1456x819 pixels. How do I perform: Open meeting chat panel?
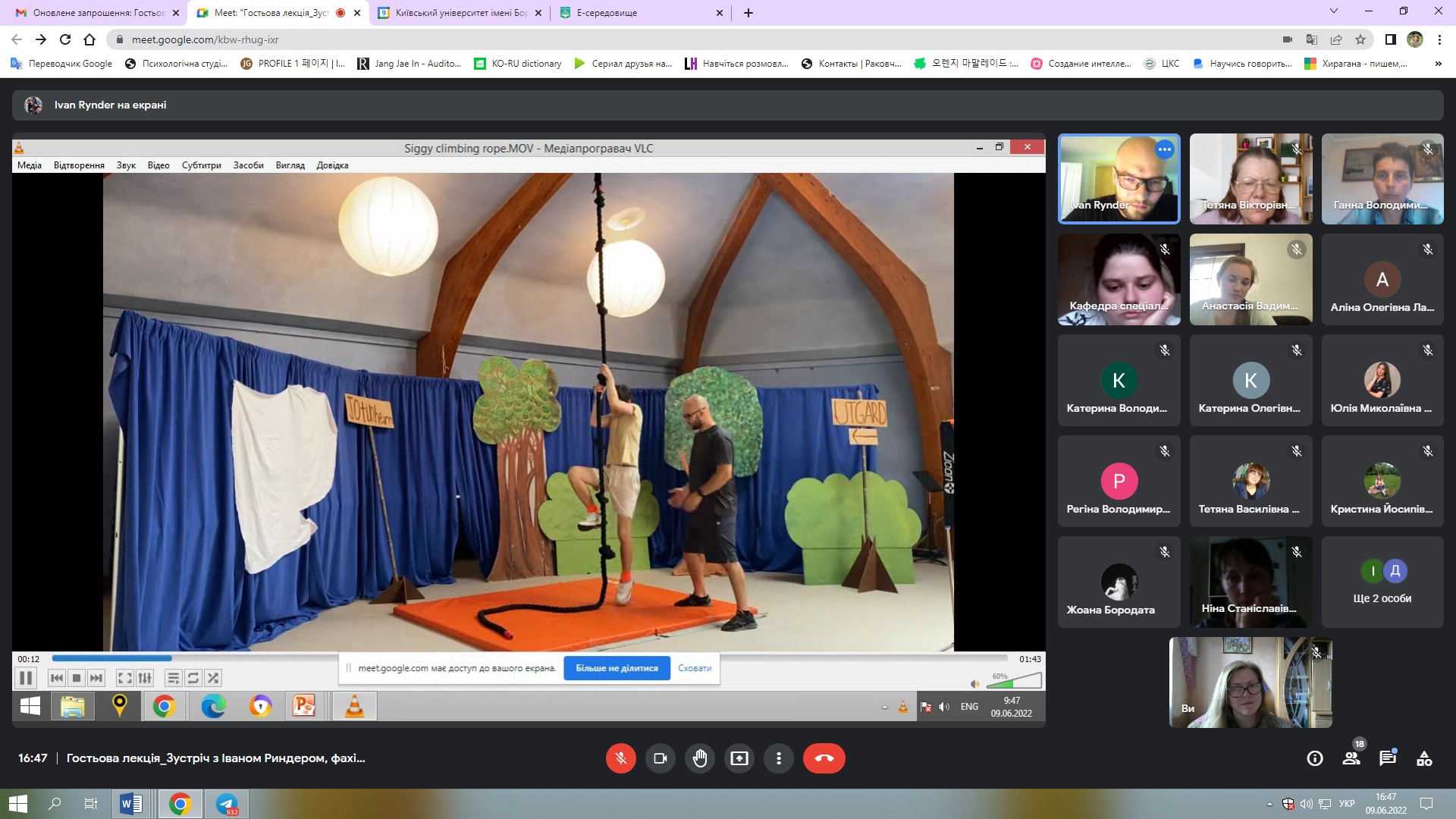pyautogui.click(x=1388, y=758)
